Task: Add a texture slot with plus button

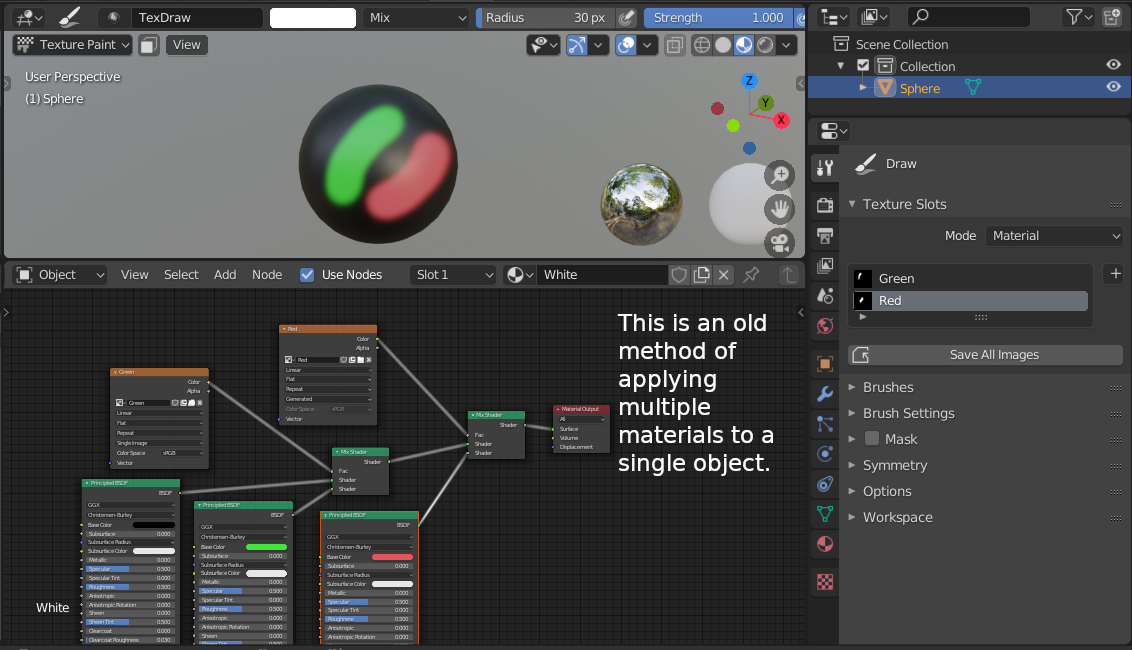Action: (x=1115, y=274)
